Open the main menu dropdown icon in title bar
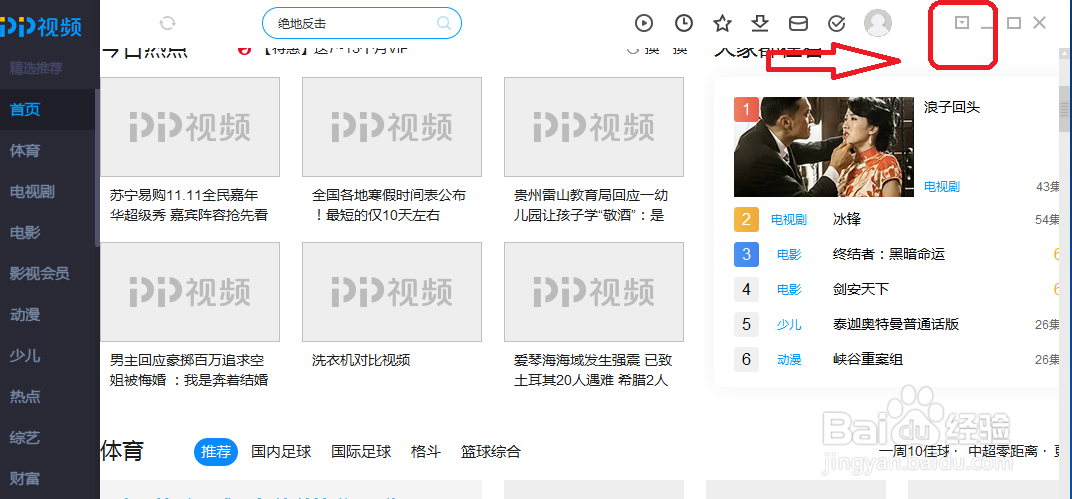Viewport: 1072px width, 499px height. coord(962,23)
